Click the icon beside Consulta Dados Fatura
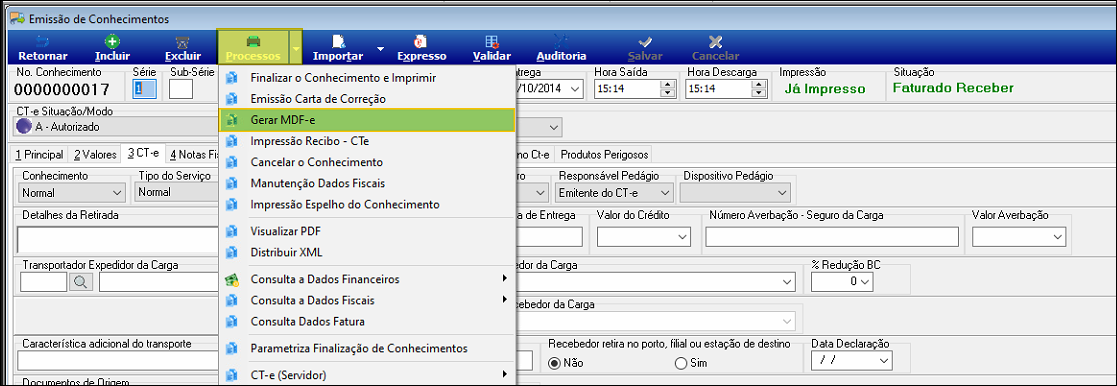1117x386 pixels. click(x=231, y=321)
